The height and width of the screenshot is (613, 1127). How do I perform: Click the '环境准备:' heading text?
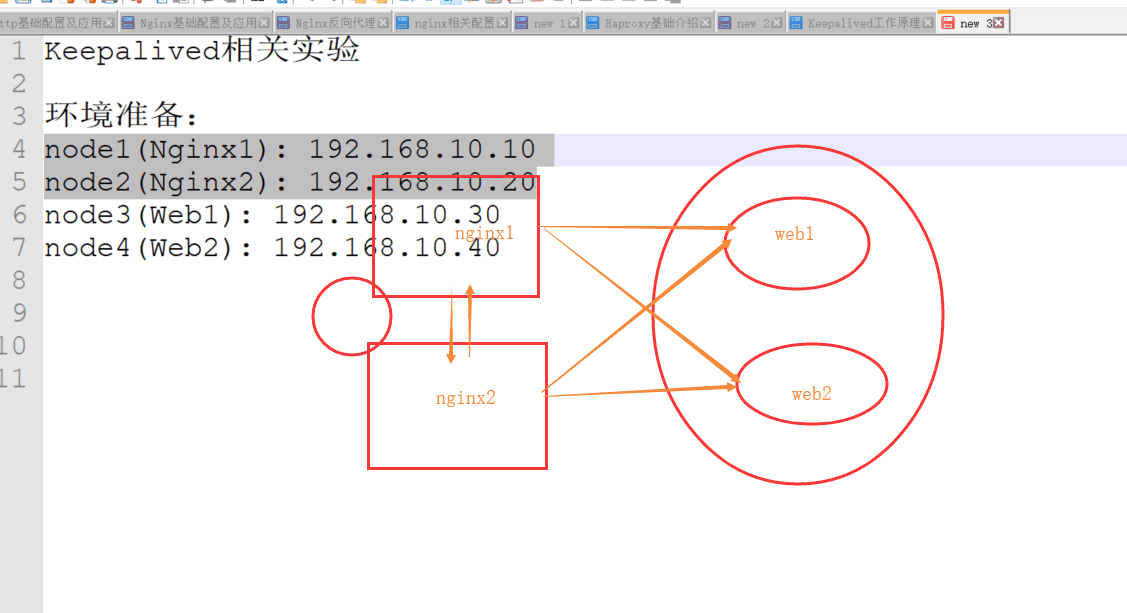tap(121, 115)
